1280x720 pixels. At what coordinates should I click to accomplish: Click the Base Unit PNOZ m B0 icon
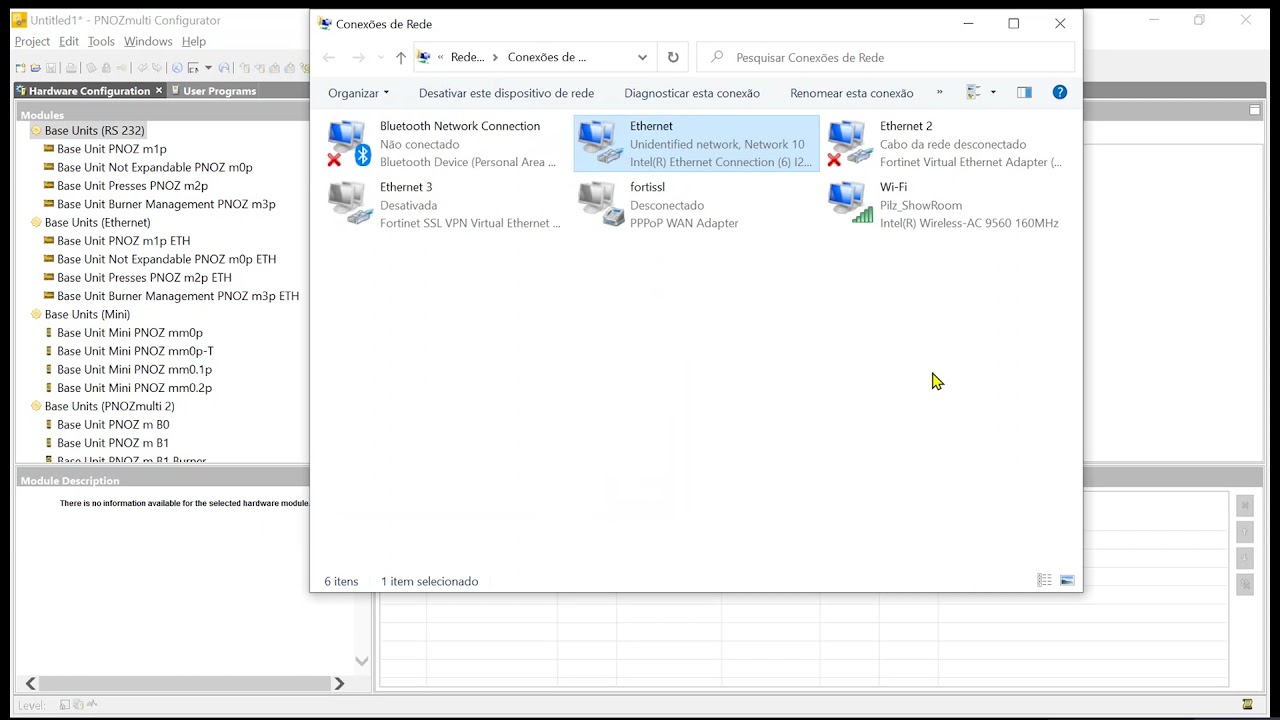click(49, 424)
